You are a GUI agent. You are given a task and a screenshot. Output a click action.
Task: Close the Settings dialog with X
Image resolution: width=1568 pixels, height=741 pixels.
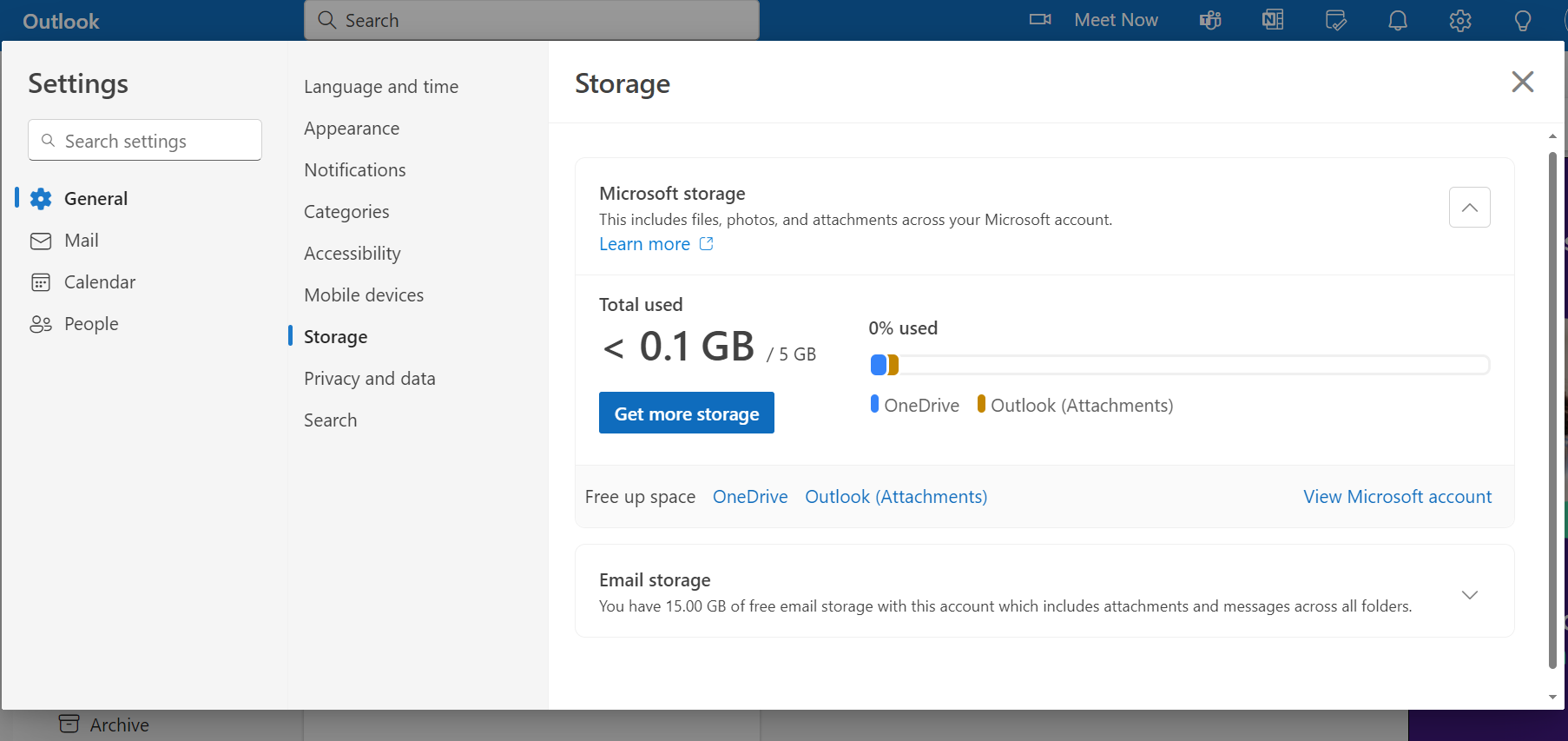coord(1523,82)
